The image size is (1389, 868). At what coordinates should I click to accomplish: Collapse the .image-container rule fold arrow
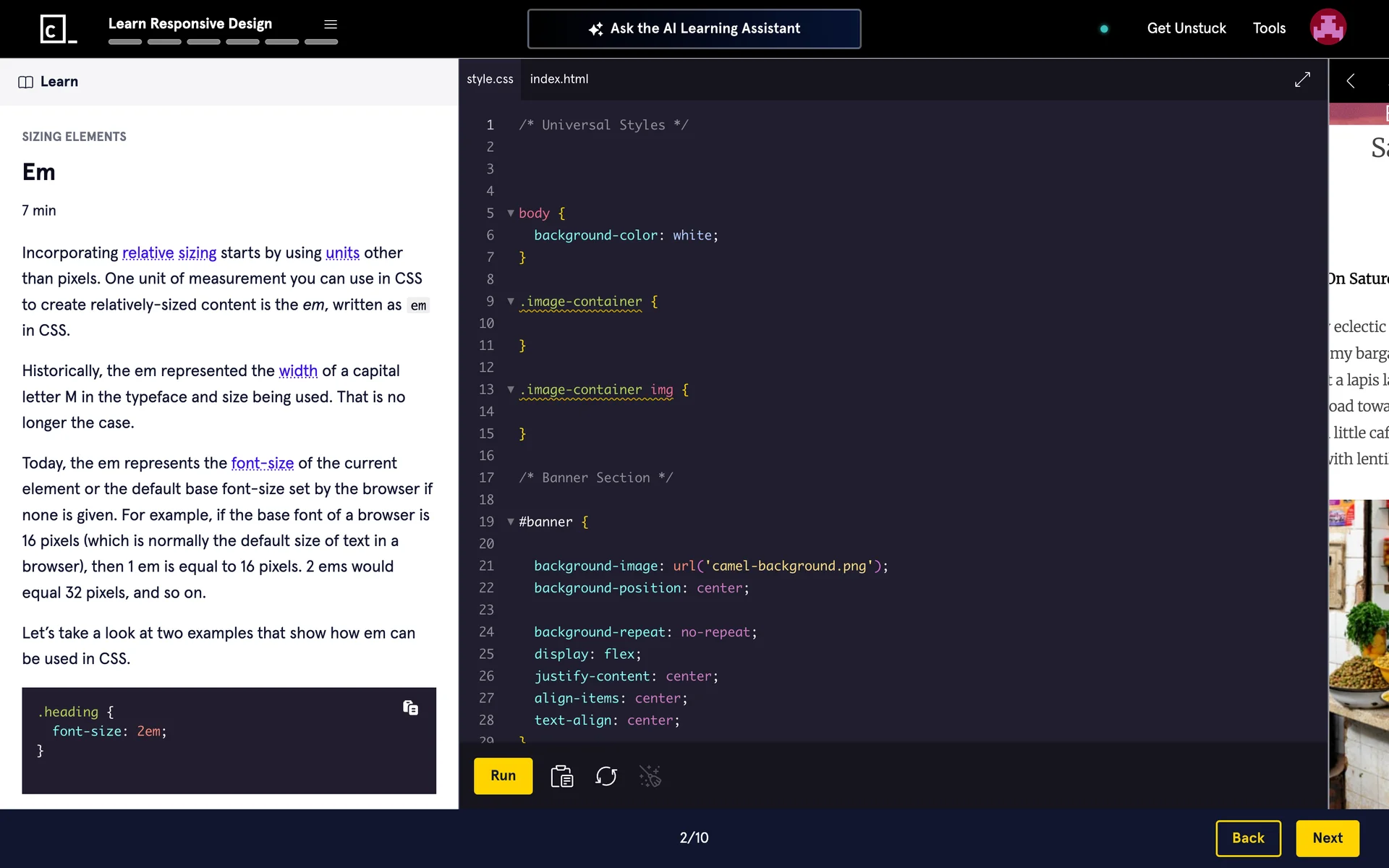[x=511, y=302]
